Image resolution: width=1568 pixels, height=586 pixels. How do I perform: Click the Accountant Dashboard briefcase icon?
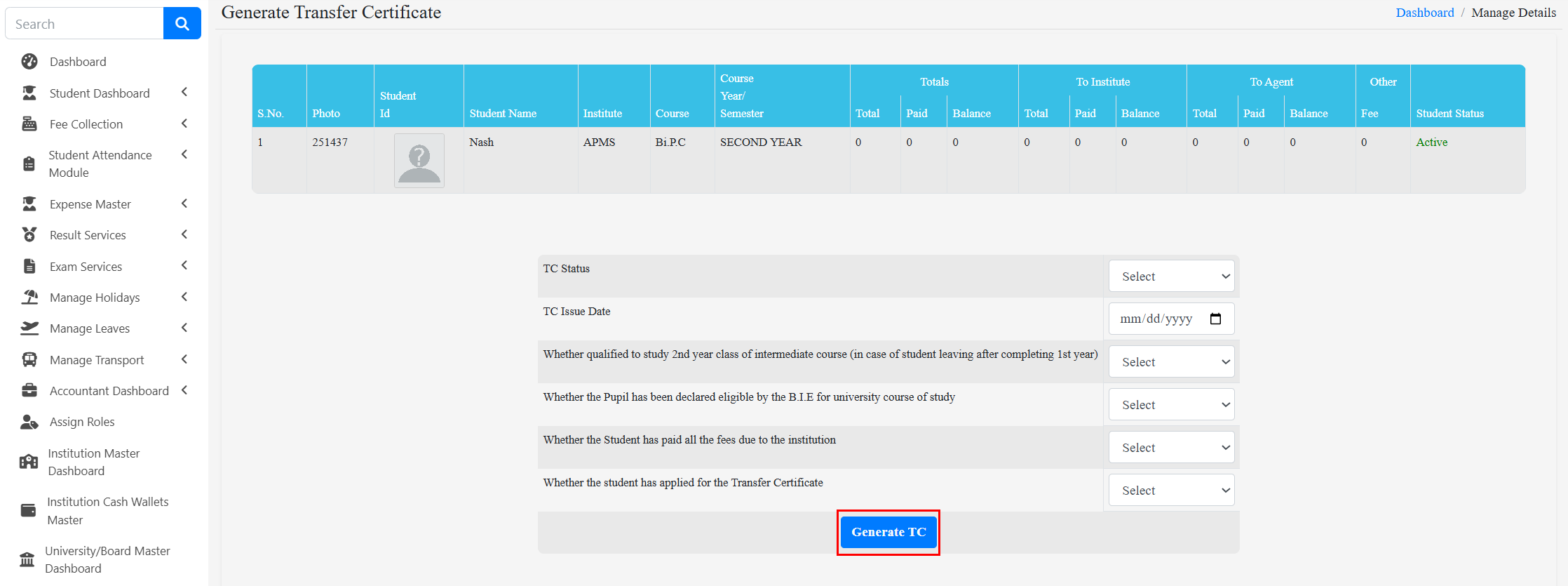coord(29,391)
